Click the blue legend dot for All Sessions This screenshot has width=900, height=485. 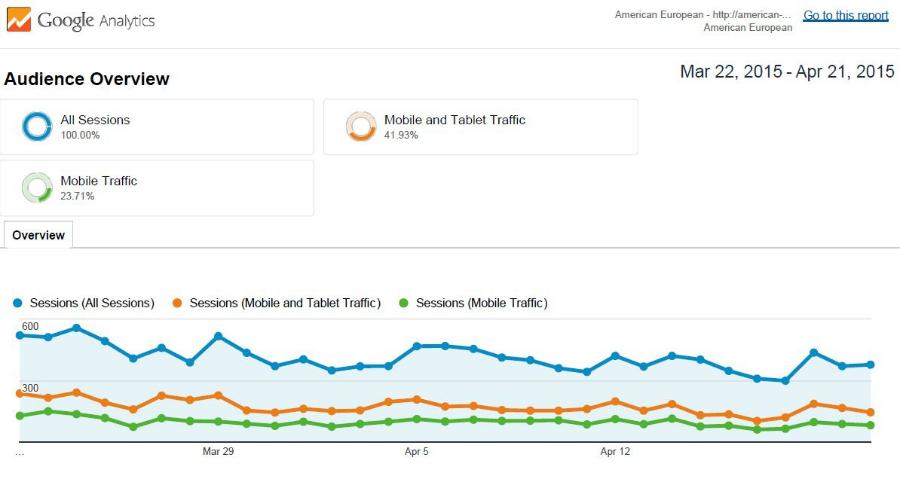[x=18, y=303]
